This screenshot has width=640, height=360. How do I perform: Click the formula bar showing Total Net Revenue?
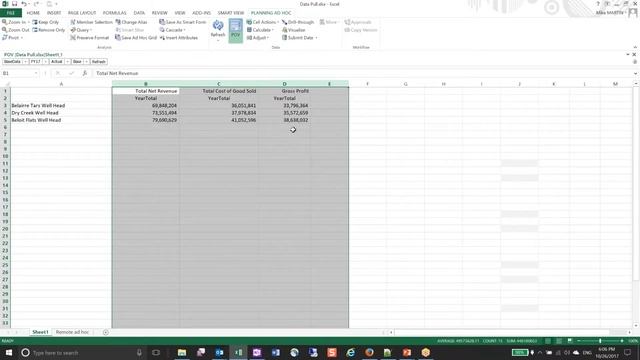click(363, 73)
